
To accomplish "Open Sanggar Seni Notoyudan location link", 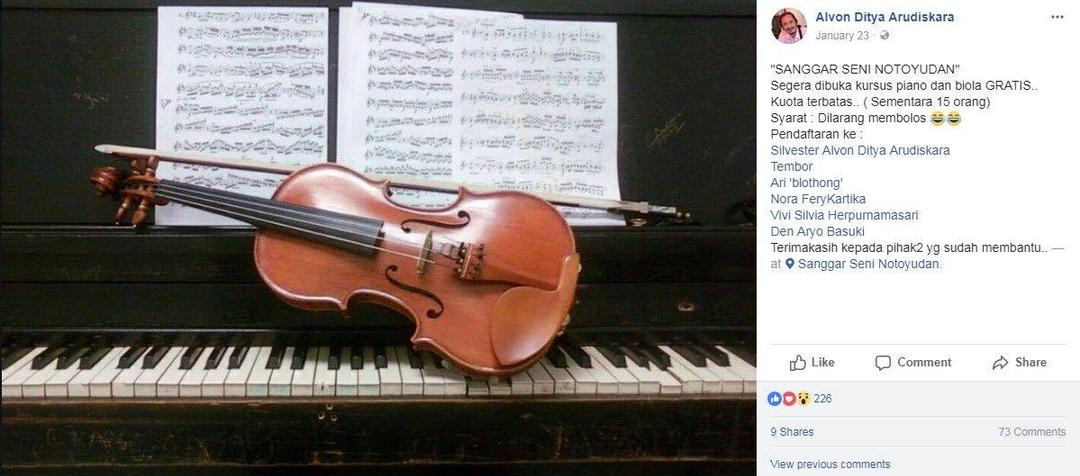I will pyautogui.click(x=869, y=264).
